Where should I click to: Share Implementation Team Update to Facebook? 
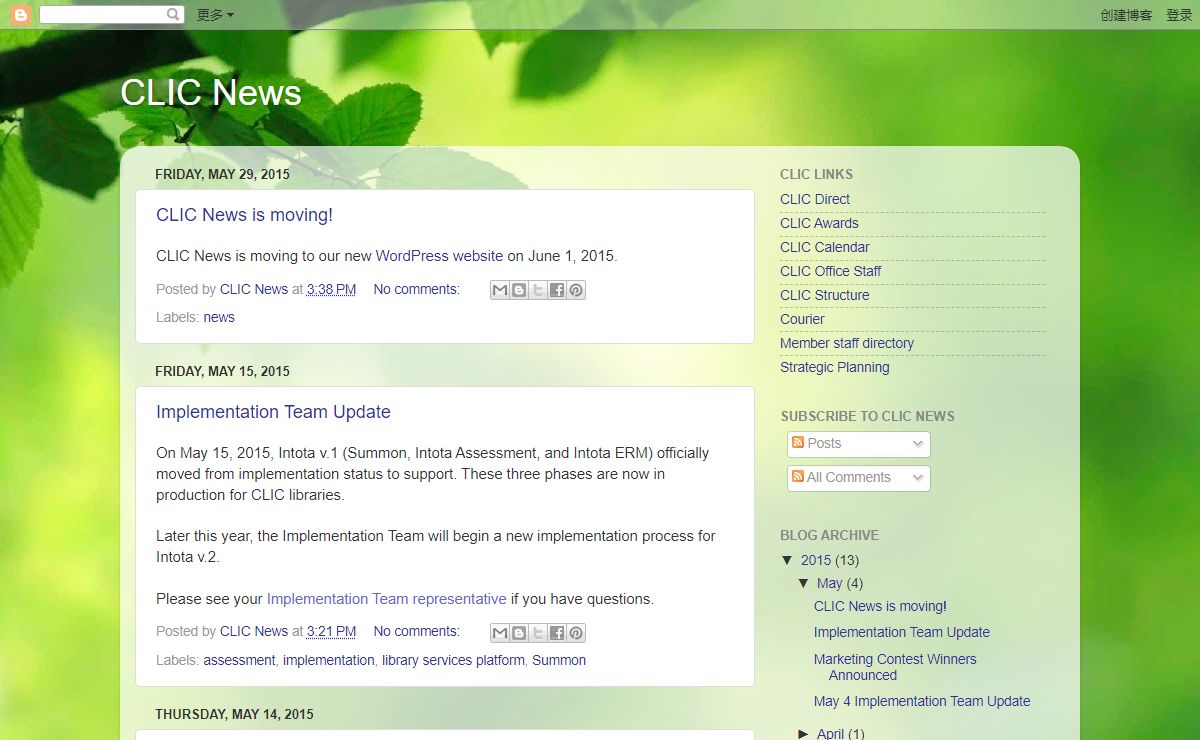click(557, 632)
